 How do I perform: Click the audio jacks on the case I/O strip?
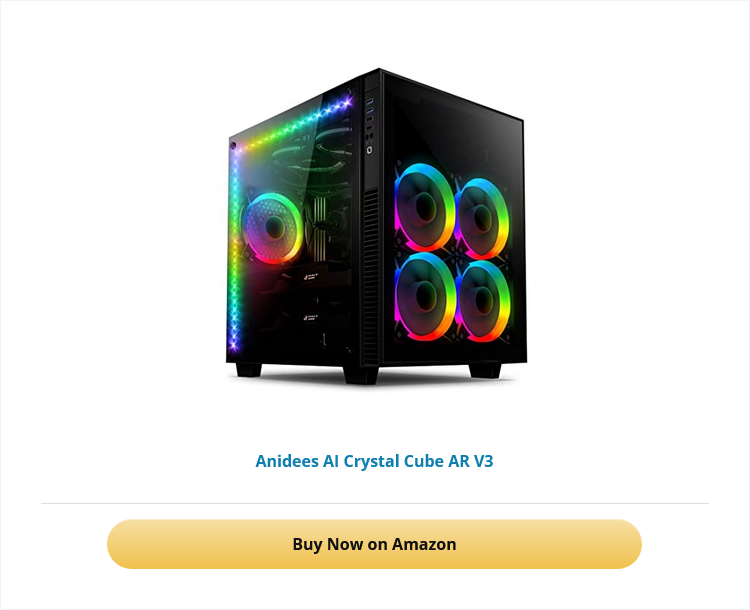click(369, 137)
